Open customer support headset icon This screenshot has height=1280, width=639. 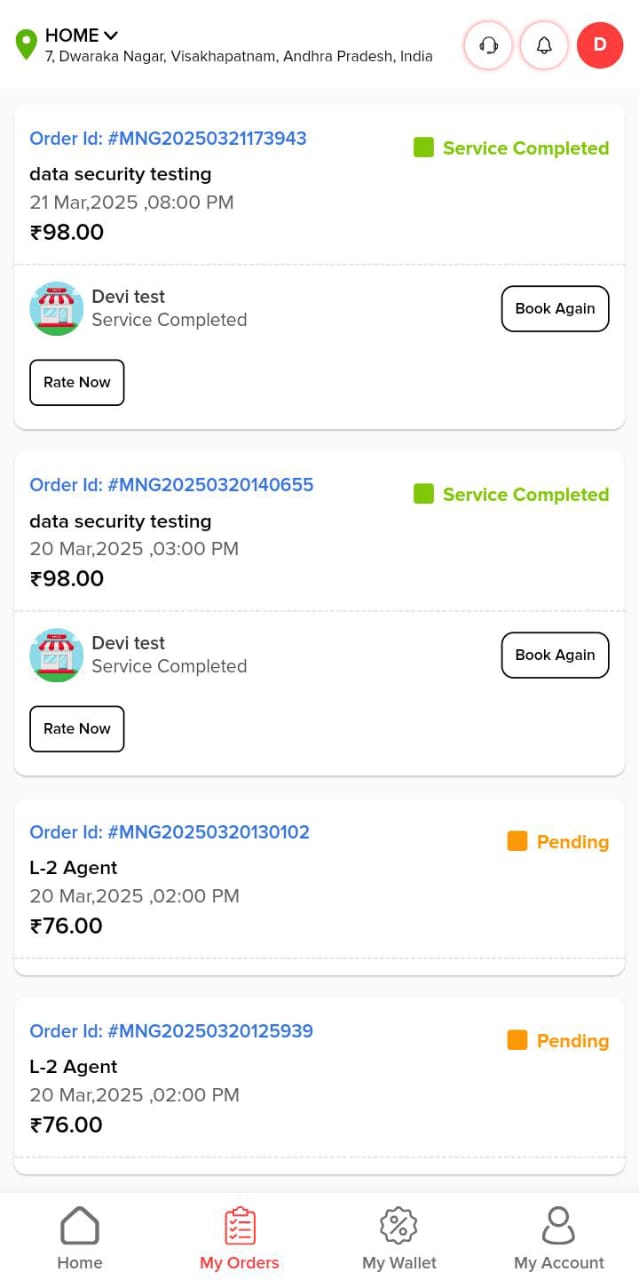(x=488, y=46)
